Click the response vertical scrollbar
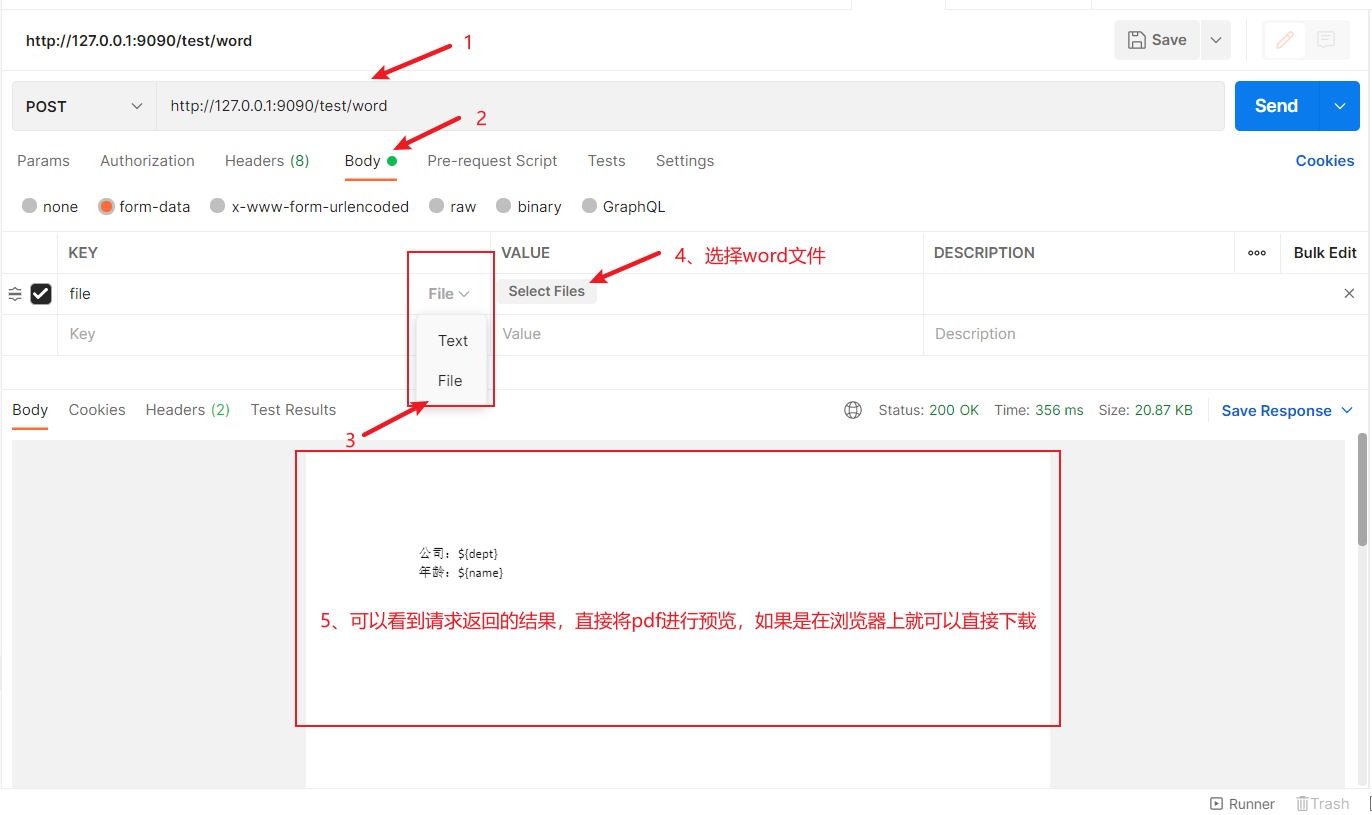This screenshot has width=1372, height=815. click(x=1362, y=490)
